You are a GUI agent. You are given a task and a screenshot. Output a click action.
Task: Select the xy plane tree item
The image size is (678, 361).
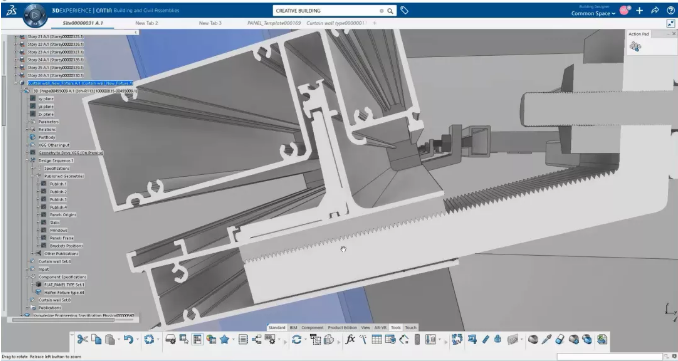(x=46, y=99)
